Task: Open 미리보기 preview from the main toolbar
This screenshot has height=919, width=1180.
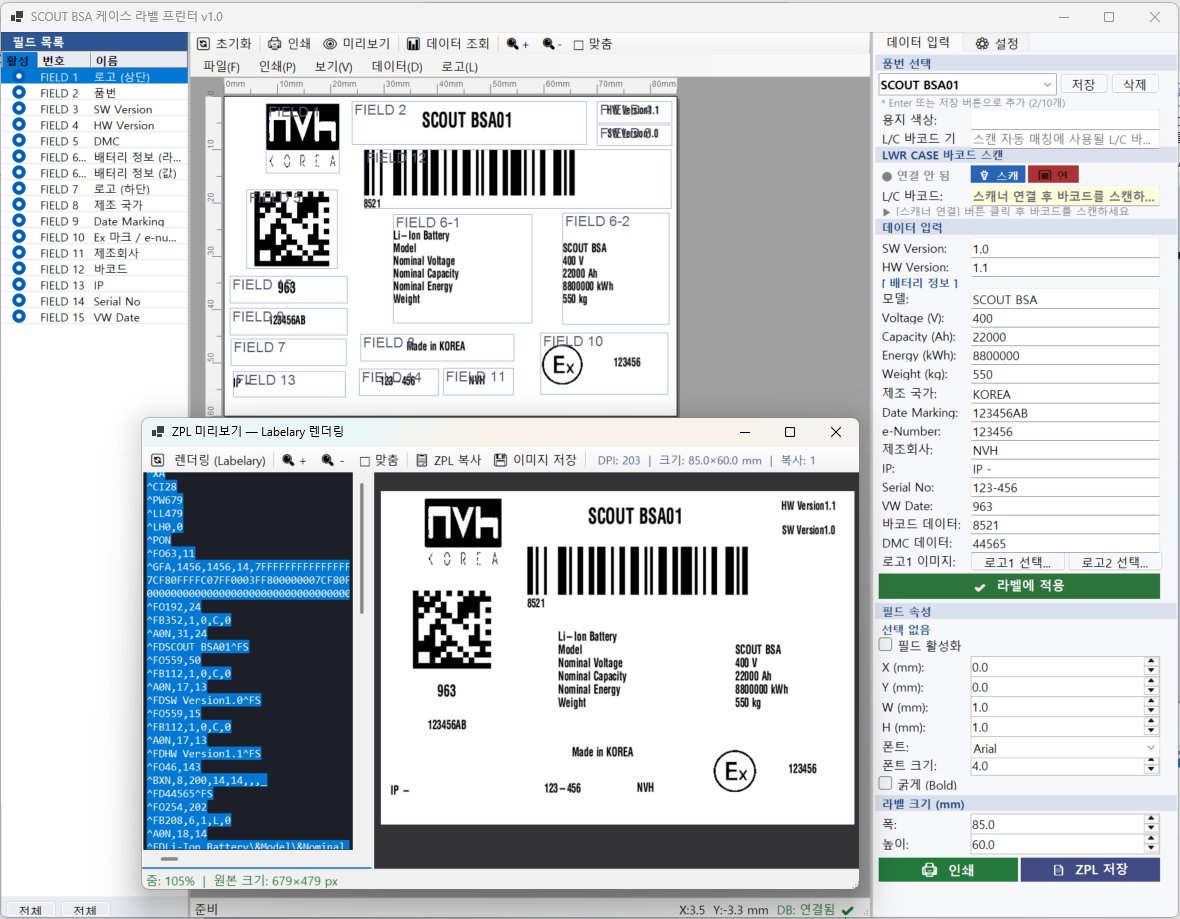Action: point(357,44)
